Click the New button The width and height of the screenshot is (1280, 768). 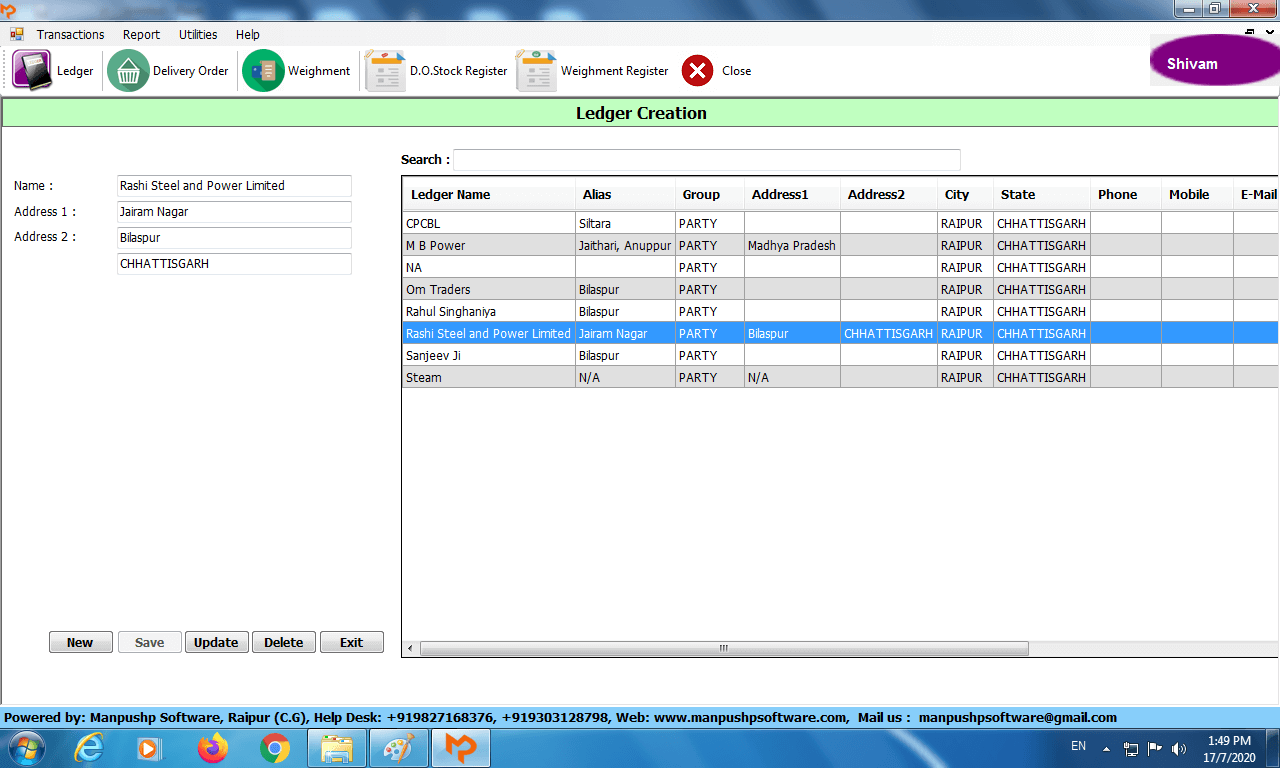click(80, 642)
